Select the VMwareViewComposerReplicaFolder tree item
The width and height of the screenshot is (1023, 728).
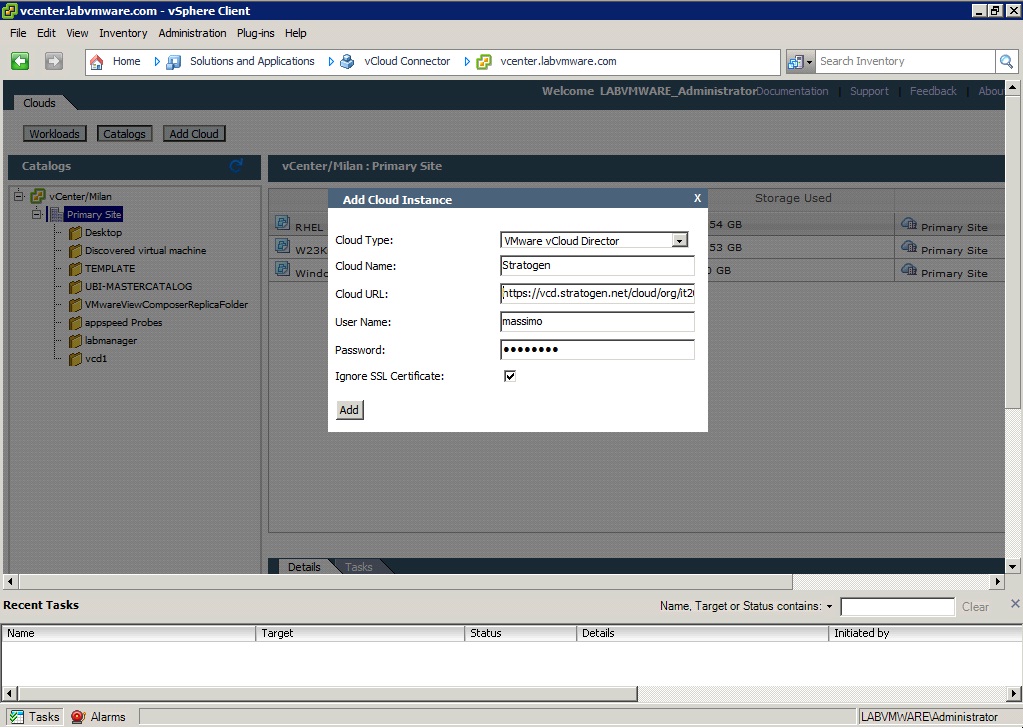point(166,305)
